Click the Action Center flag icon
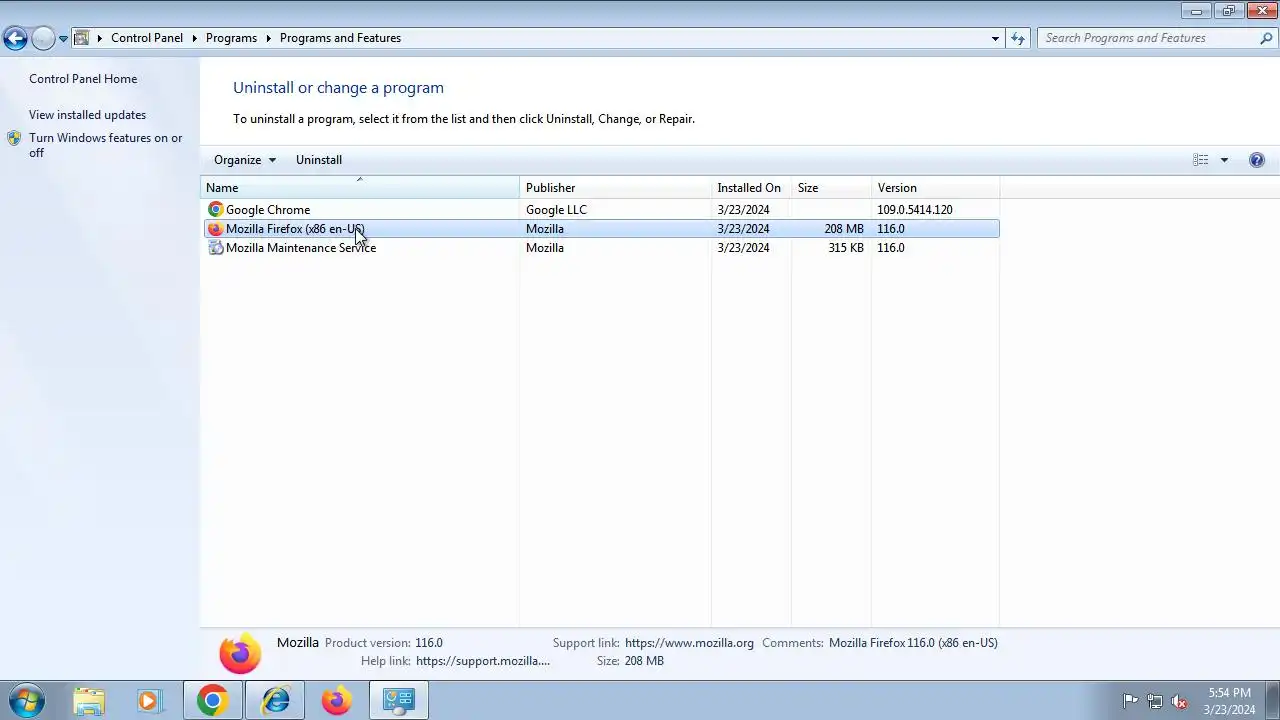1280x720 pixels. [x=1130, y=701]
